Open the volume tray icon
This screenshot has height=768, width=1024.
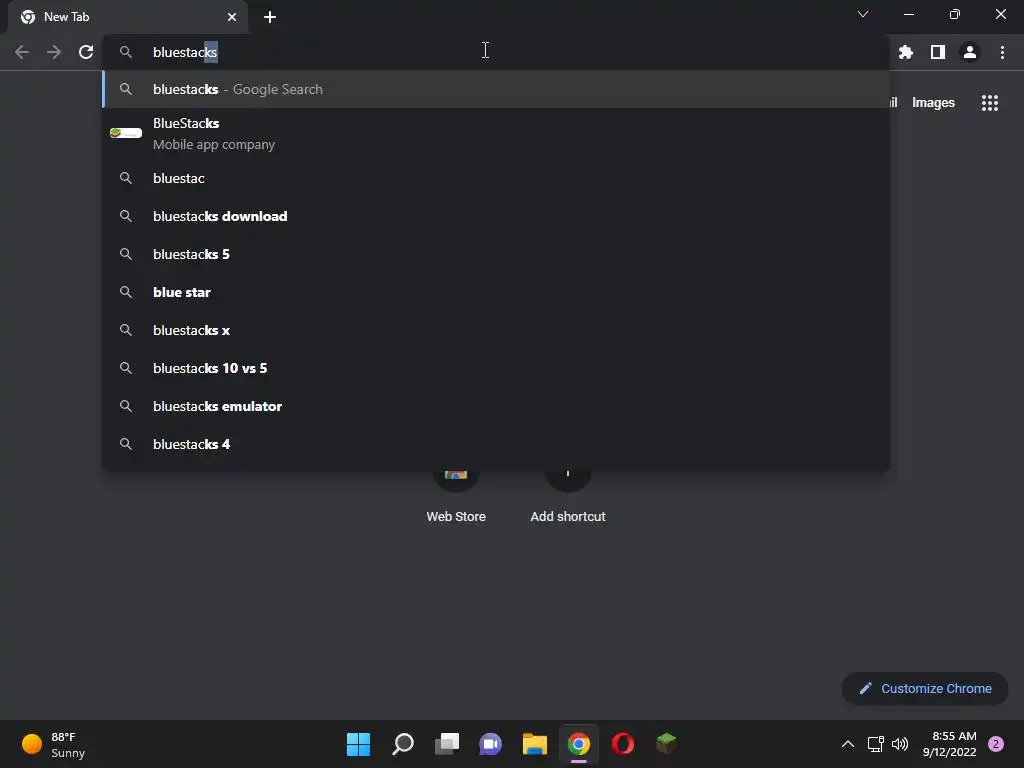pyautogui.click(x=900, y=744)
